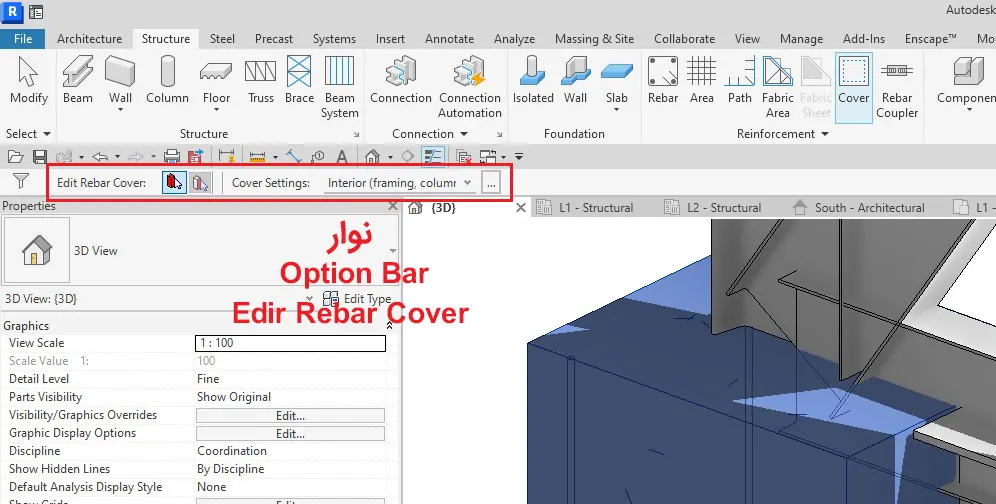Edit Graphic Display Options
Image resolution: width=996 pixels, height=504 pixels.
click(x=290, y=433)
